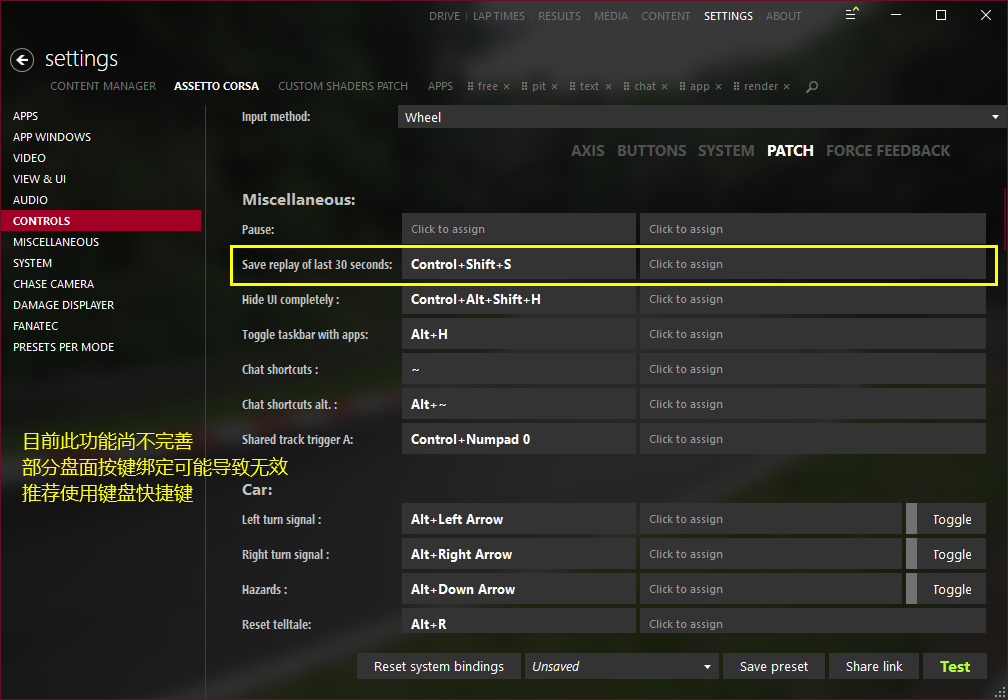This screenshot has width=1008, height=700.
Task: Open the 'pit' search tab
Action: (539, 86)
